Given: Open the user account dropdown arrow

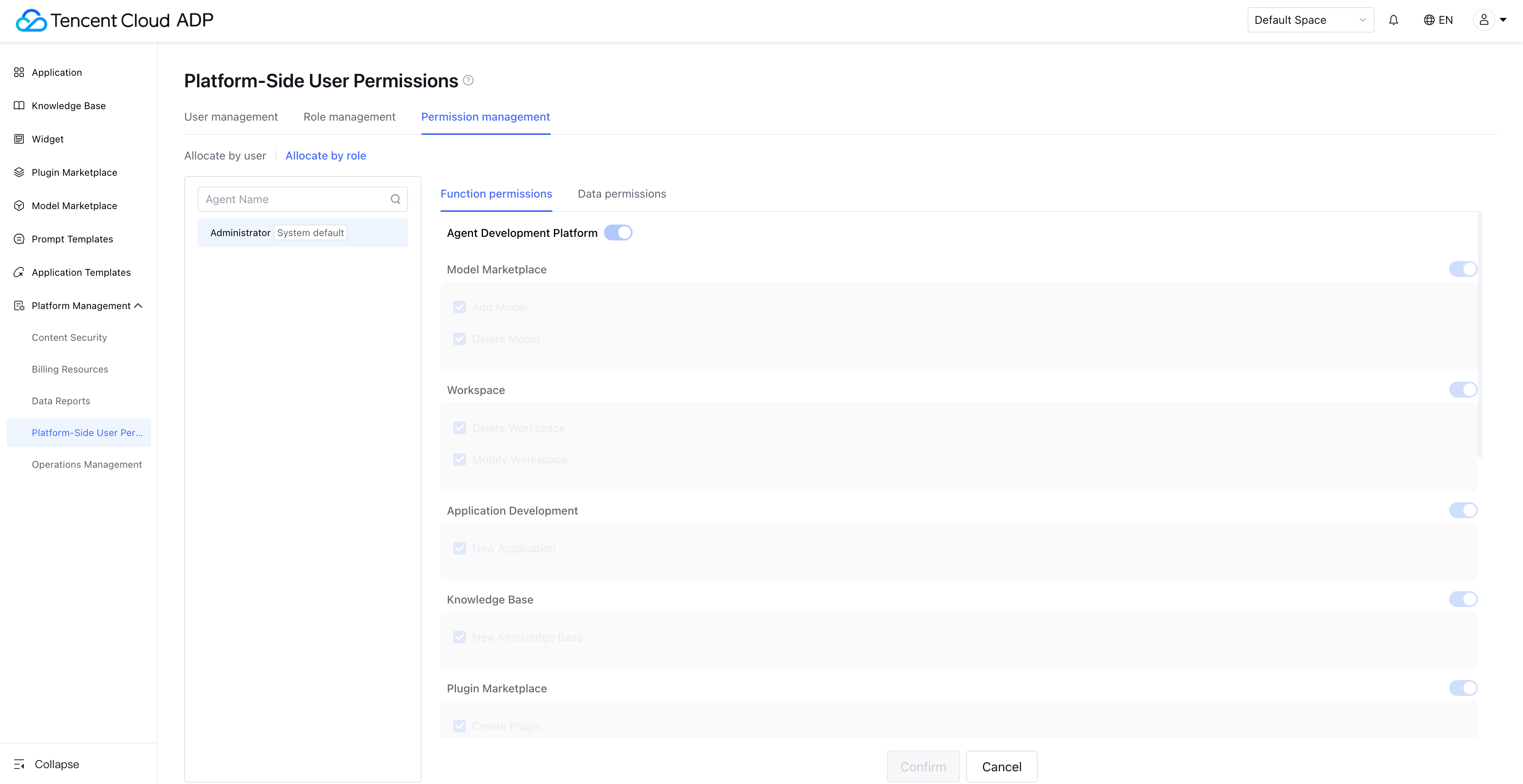Looking at the screenshot, I should click(x=1503, y=20).
